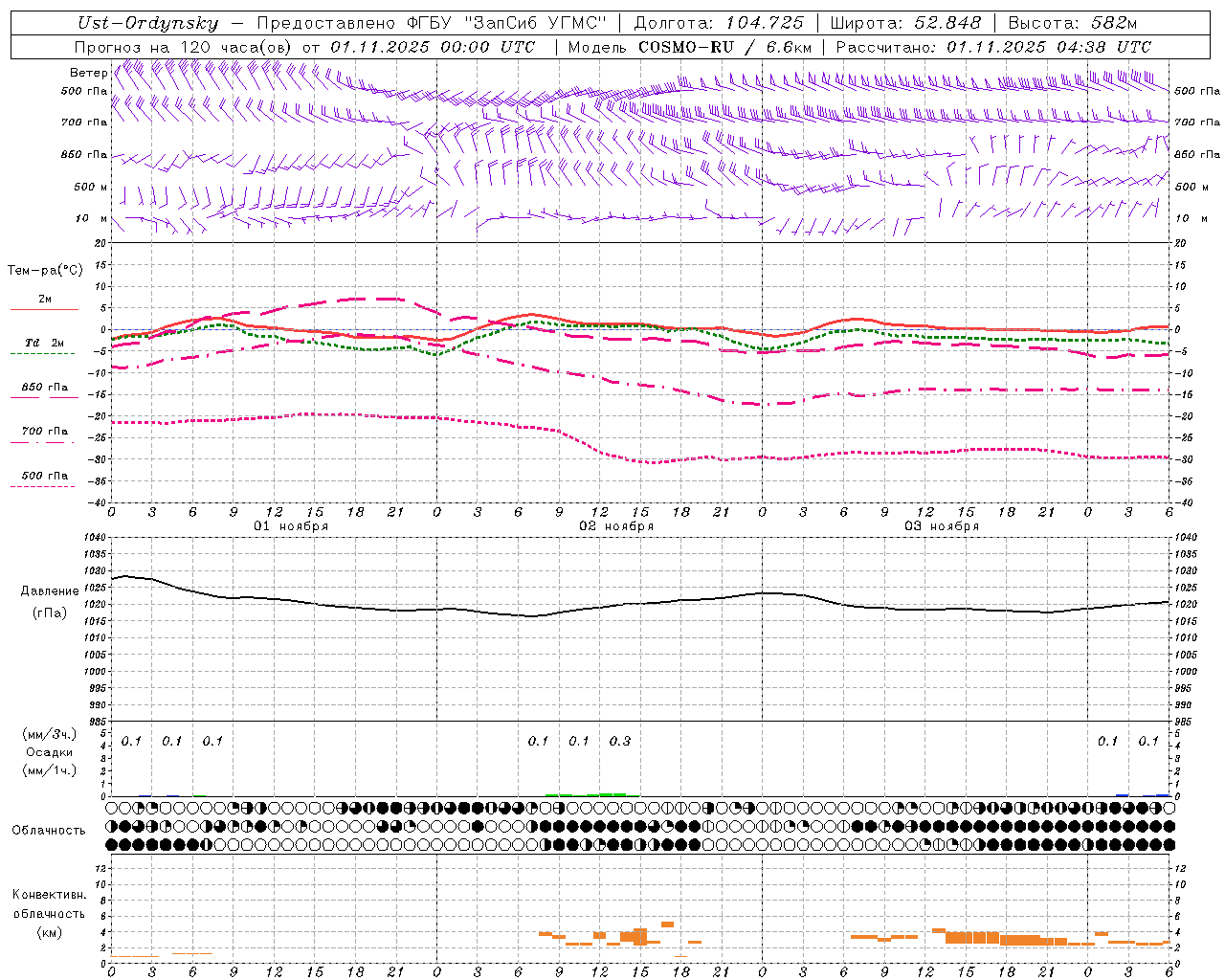Click the "Конвективн." convective cloud label
This screenshot has height=980, width=1225.
[49, 895]
